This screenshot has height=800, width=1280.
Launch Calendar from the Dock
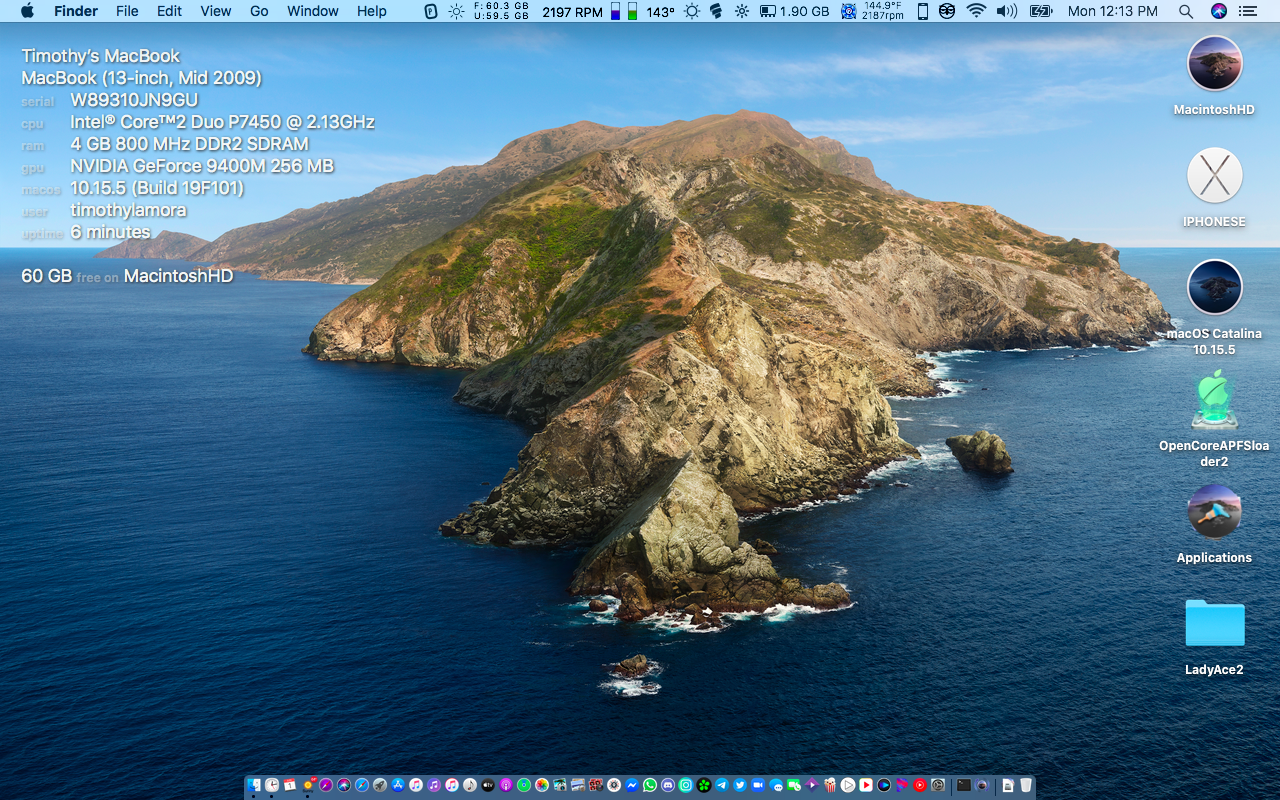(290, 785)
